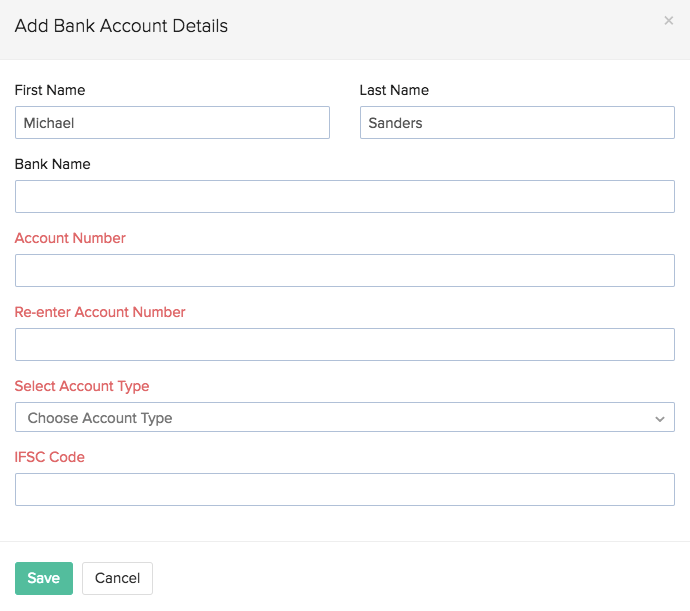690x611 pixels.
Task: Click the Account Number input field
Action: pos(344,271)
